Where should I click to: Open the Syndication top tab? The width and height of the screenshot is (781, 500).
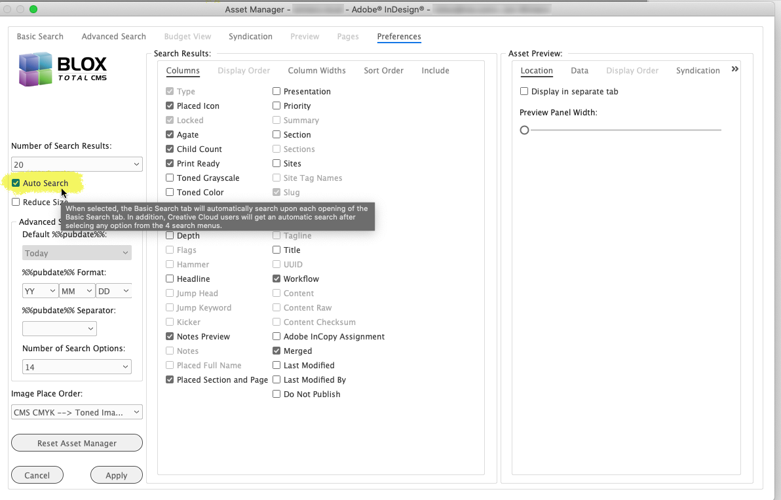251,36
